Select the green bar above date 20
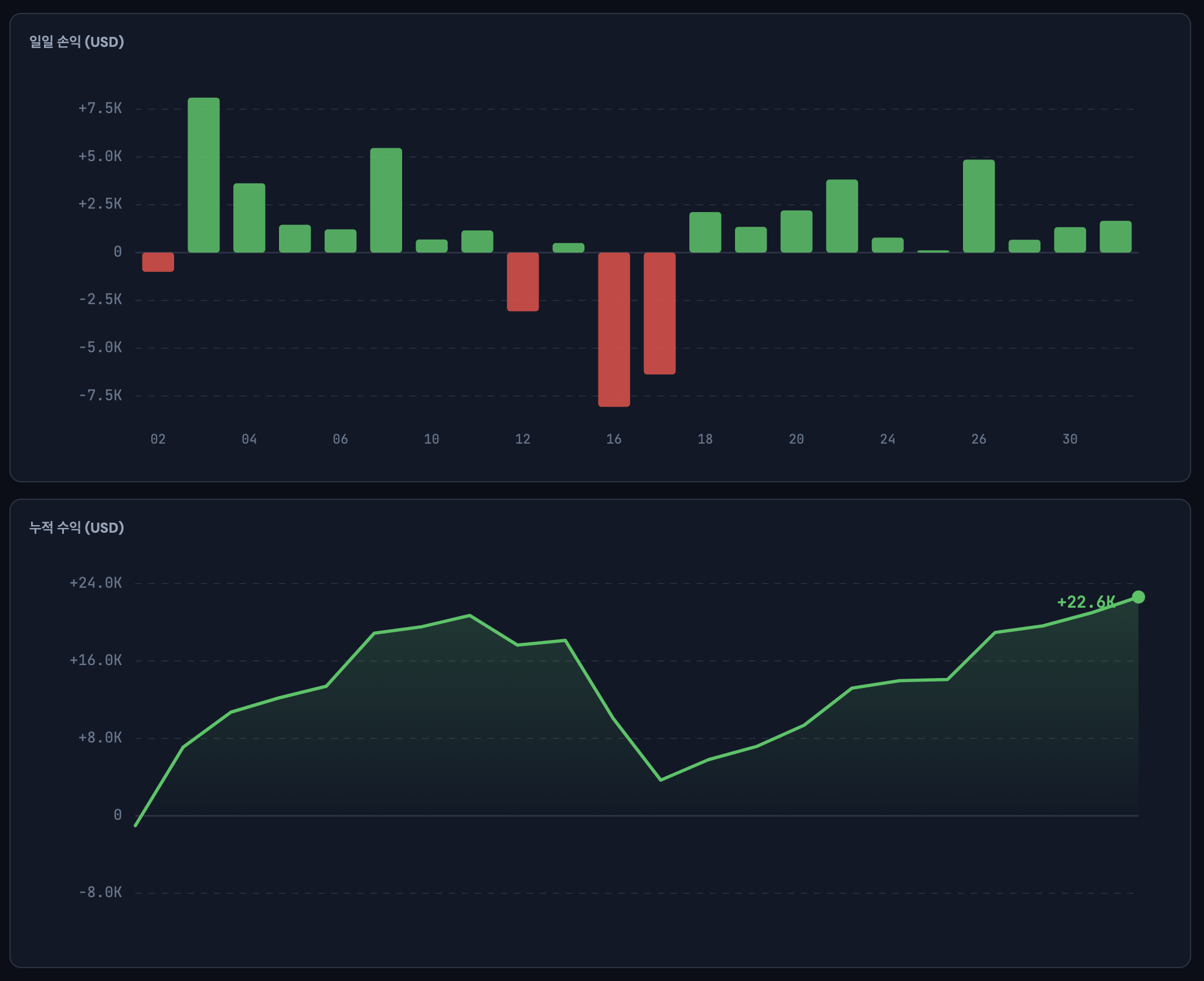Image resolution: width=1204 pixels, height=981 pixels. [796, 231]
